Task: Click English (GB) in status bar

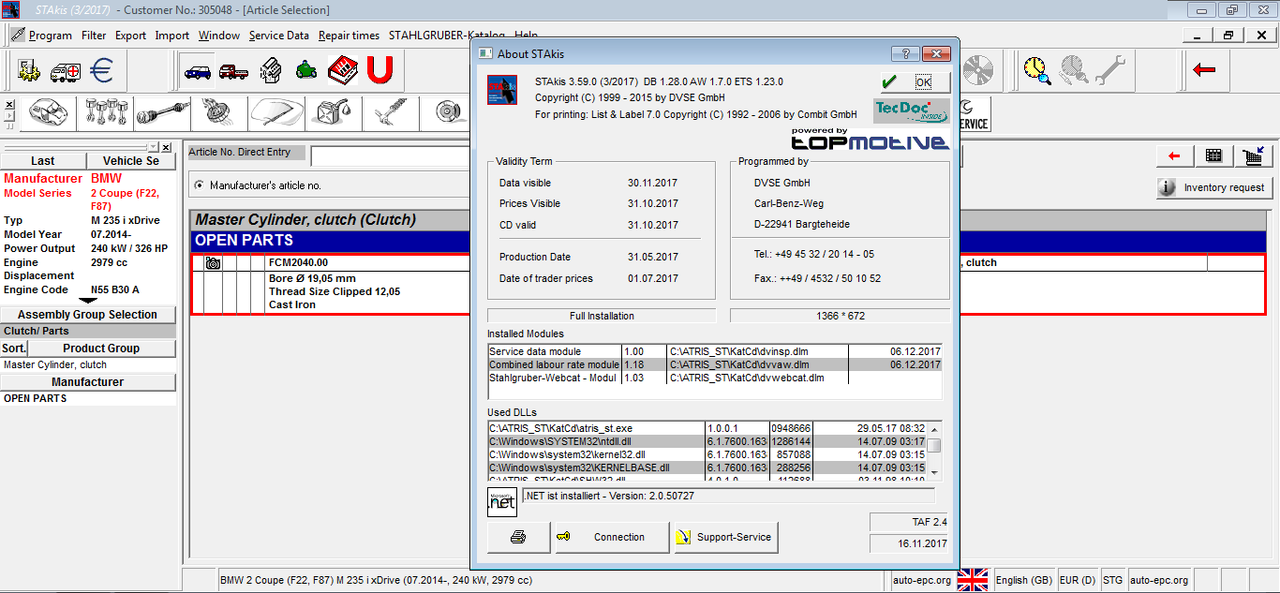Action: point(1023,580)
